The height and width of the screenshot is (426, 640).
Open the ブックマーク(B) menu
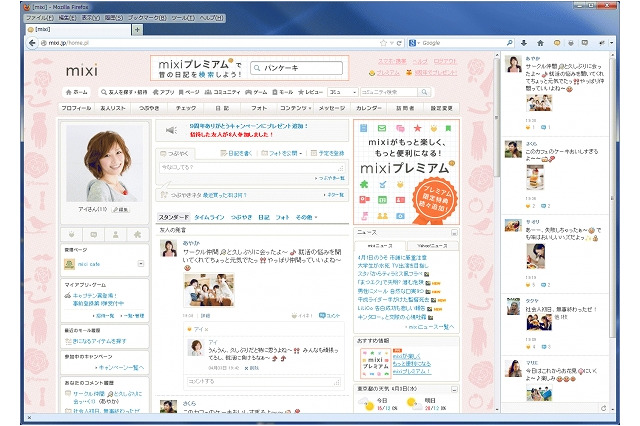(x=147, y=18)
